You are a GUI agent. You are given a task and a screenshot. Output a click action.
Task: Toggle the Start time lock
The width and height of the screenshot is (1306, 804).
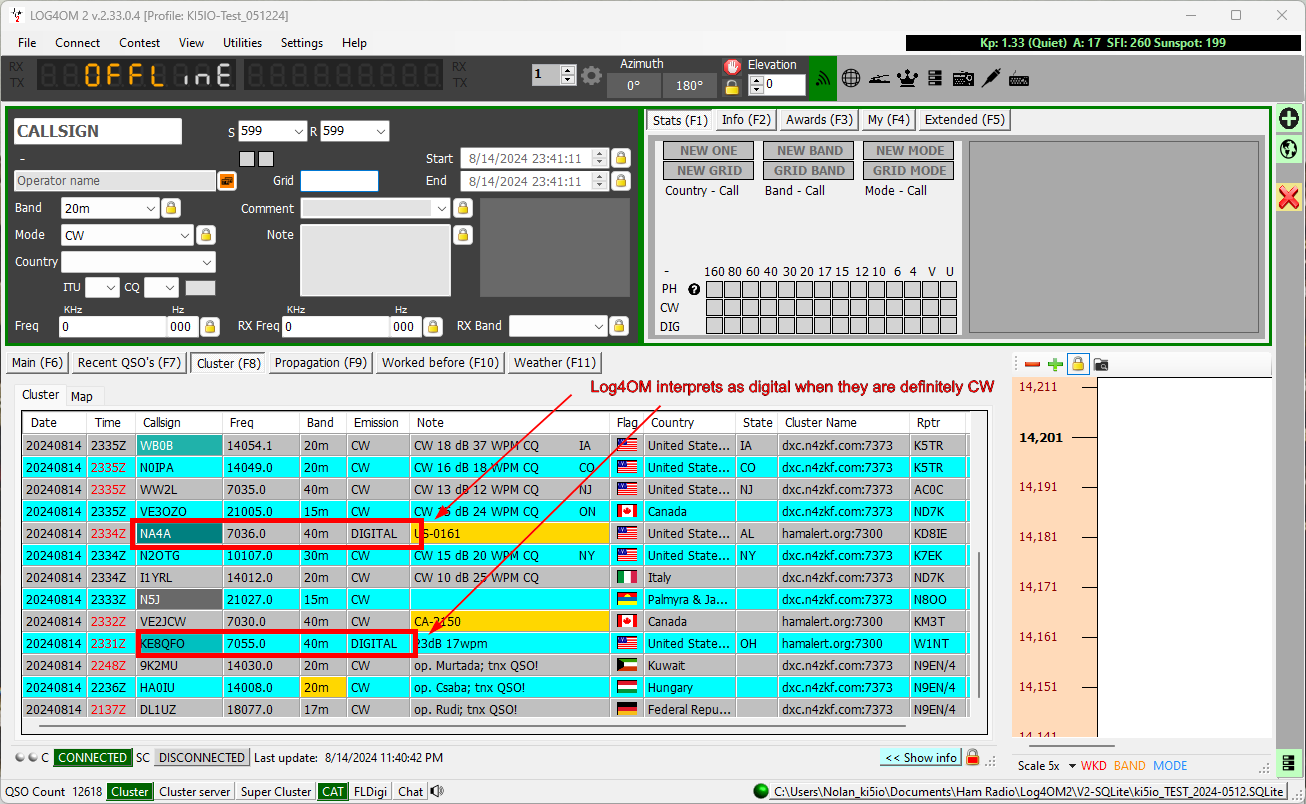(x=621, y=158)
